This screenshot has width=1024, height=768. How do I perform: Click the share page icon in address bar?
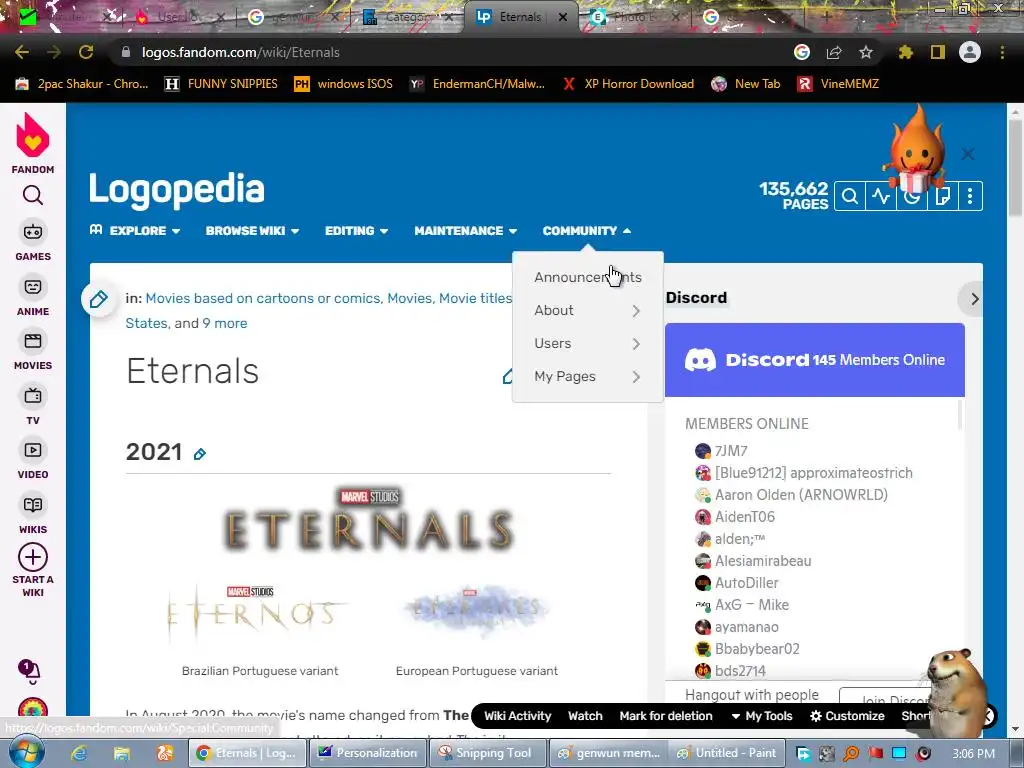point(834,52)
